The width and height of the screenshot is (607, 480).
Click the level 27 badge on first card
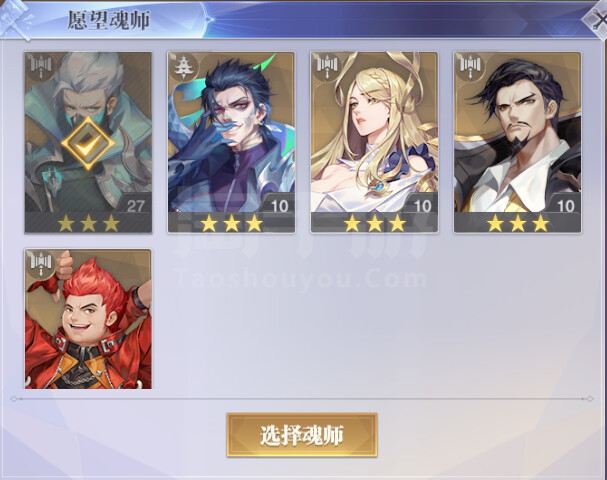click(x=135, y=205)
